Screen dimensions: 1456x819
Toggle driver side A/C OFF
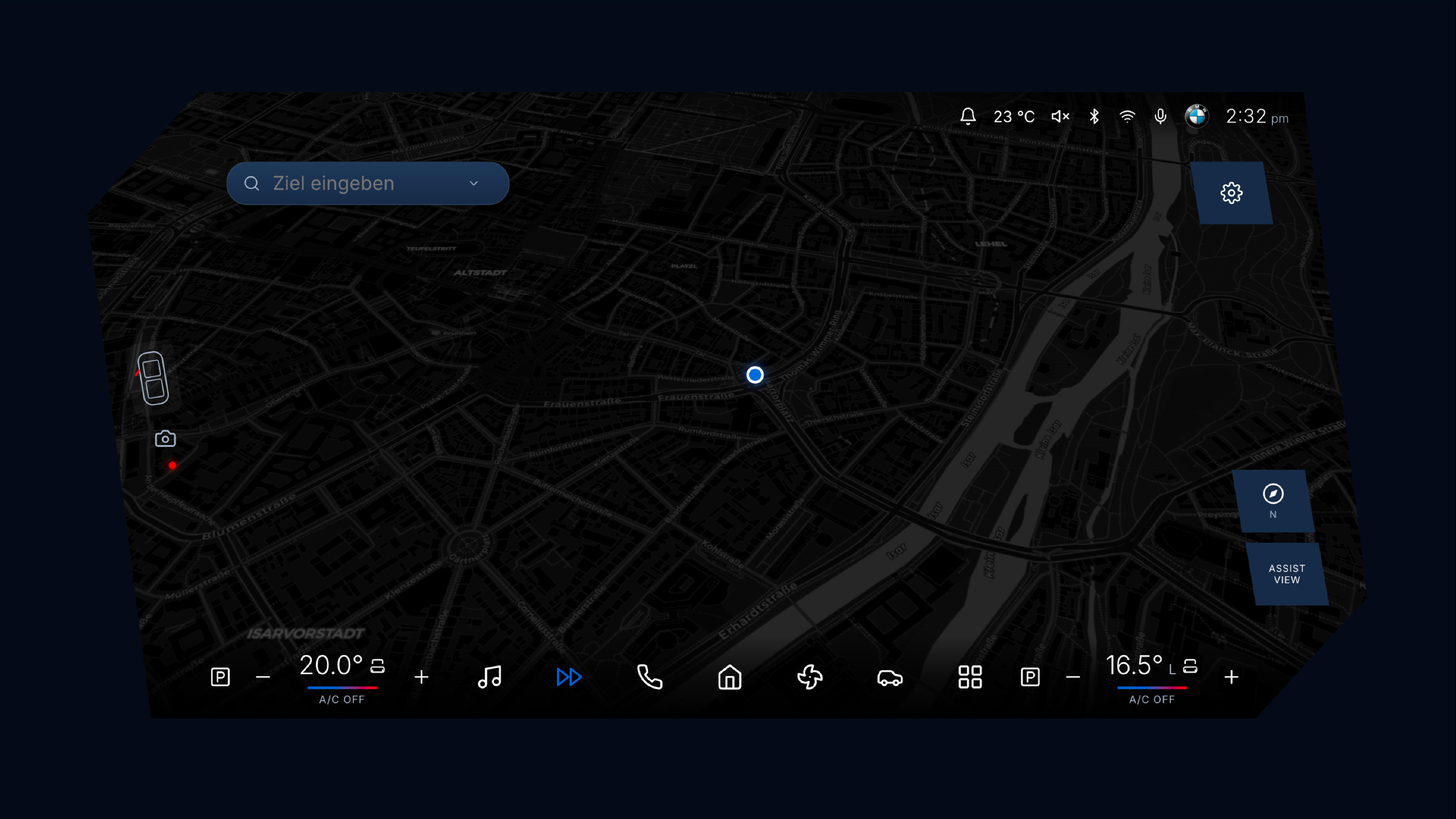click(x=342, y=699)
